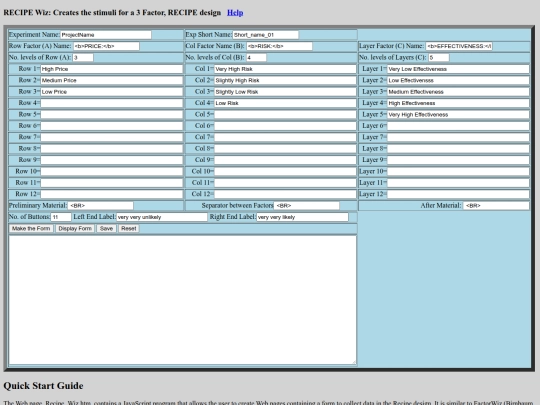Click the empty Col 9 field
The image size is (540, 405).
[285, 160]
